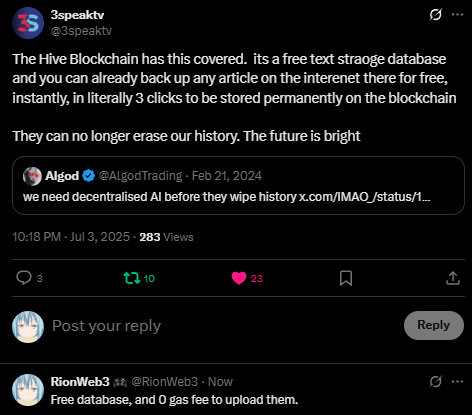
Task: Repost the tweet via the retweet icon
Action: [132, 278]
